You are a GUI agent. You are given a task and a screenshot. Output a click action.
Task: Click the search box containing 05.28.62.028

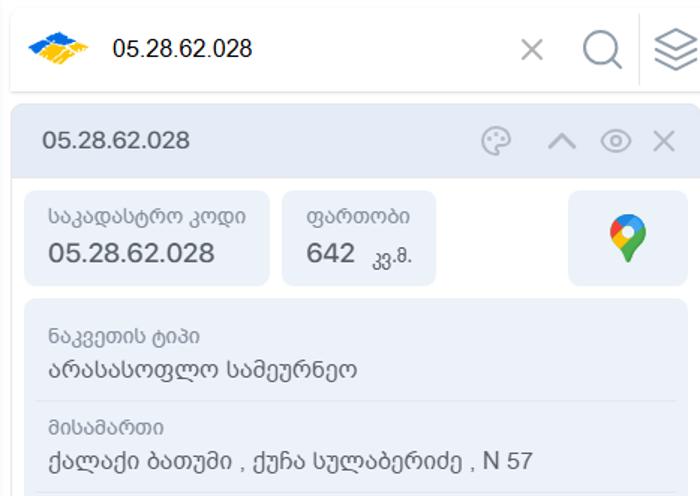click(x=312, y=49)
